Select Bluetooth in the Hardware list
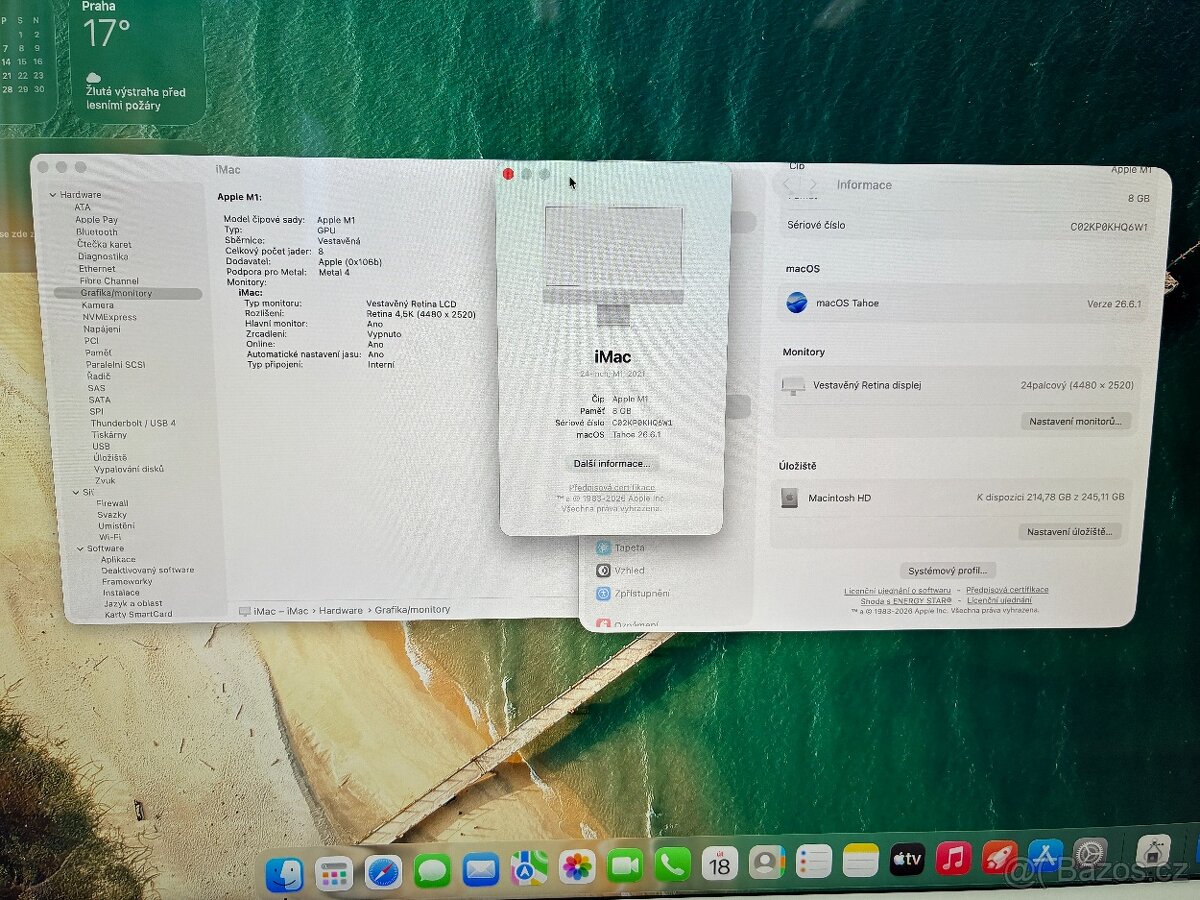1200x900 pixels. (96, 232)
